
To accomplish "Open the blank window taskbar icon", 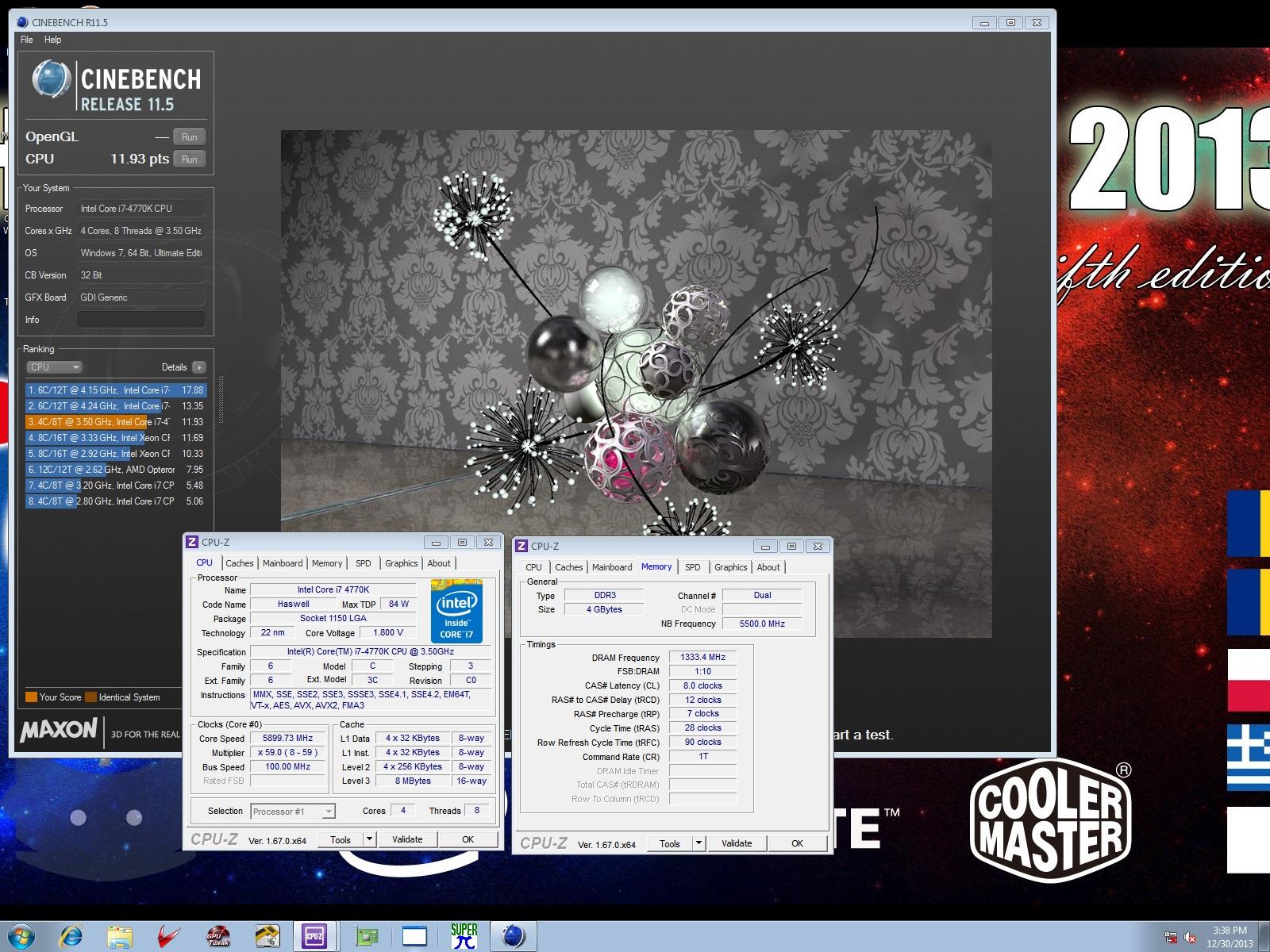I will tap(414, 937).
